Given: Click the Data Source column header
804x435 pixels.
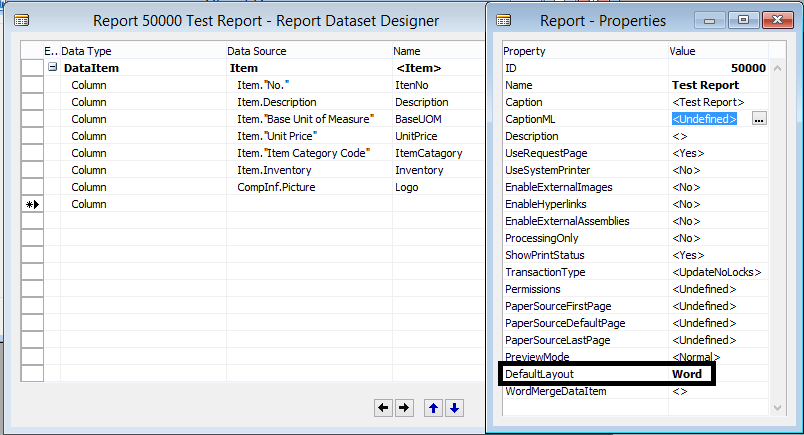Looking at the screenshot, I should [x=256, y=51].
